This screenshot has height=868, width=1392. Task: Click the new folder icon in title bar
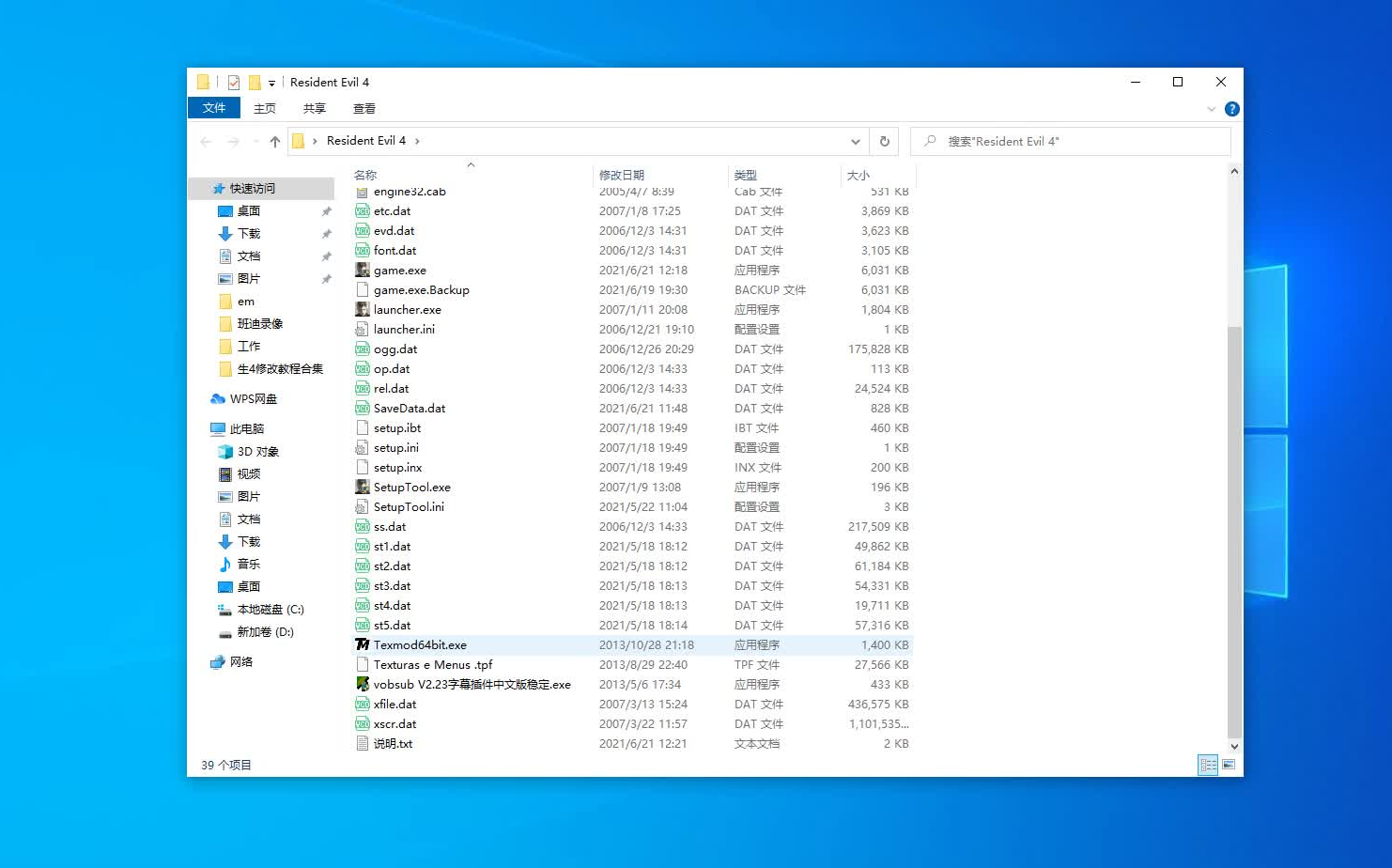(255, 83)
